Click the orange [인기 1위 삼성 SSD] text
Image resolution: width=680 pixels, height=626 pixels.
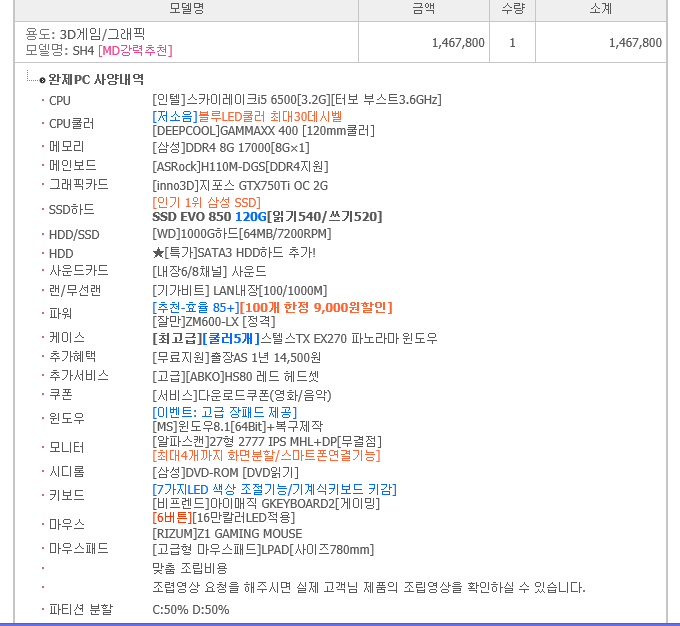[x=206, y=203]
